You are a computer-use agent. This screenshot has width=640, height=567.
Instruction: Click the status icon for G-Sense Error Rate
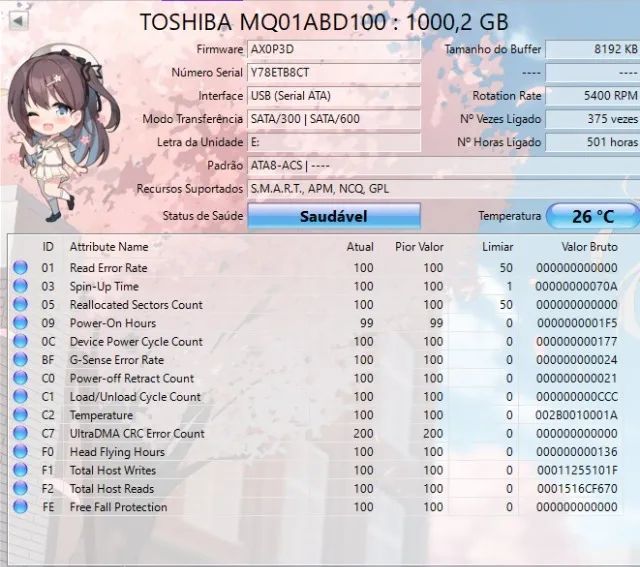(20, 359)
